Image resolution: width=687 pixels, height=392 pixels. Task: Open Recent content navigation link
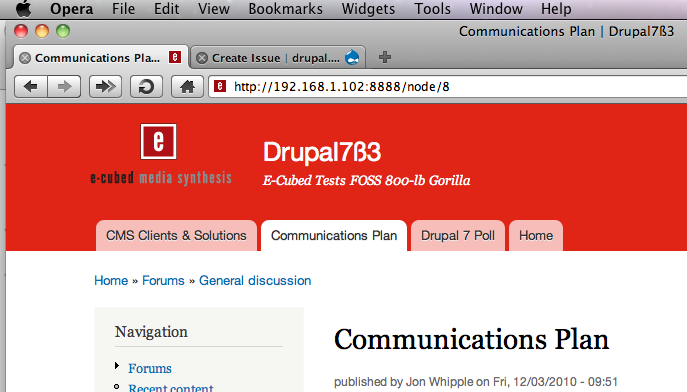click(x=171, y=388)
